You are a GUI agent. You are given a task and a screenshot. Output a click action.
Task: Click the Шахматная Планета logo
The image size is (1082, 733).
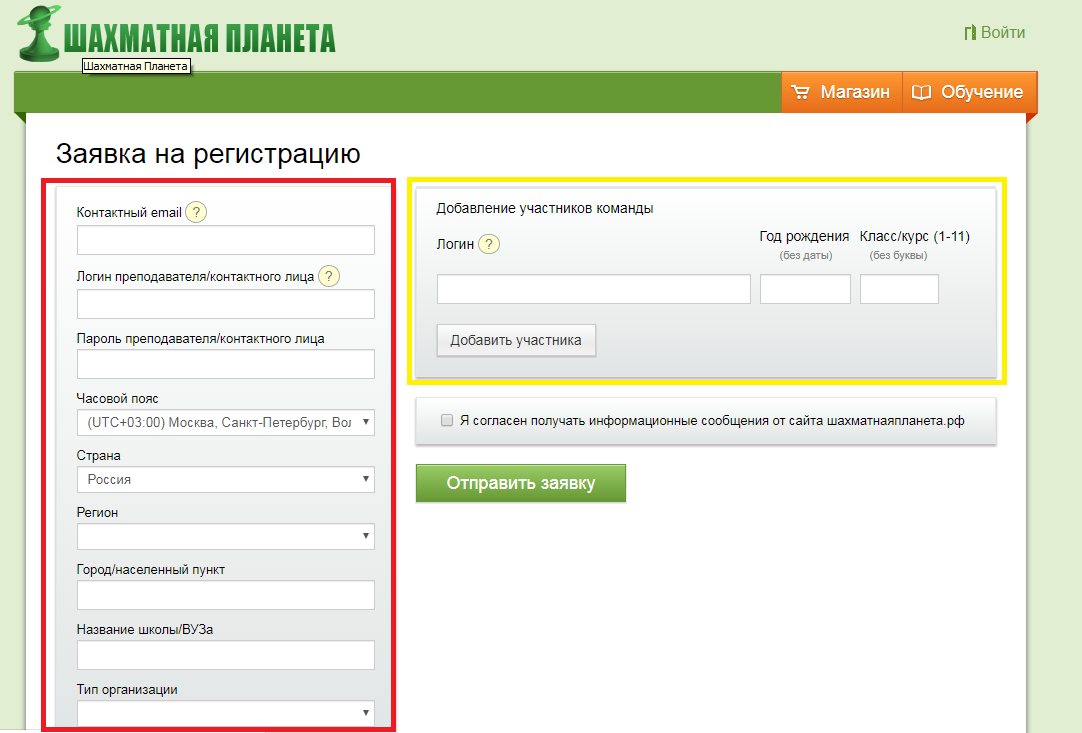click(x=178, y=36)
